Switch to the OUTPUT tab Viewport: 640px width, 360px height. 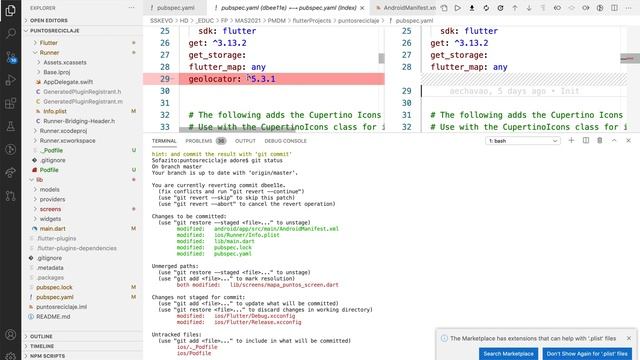click(245, 141)
